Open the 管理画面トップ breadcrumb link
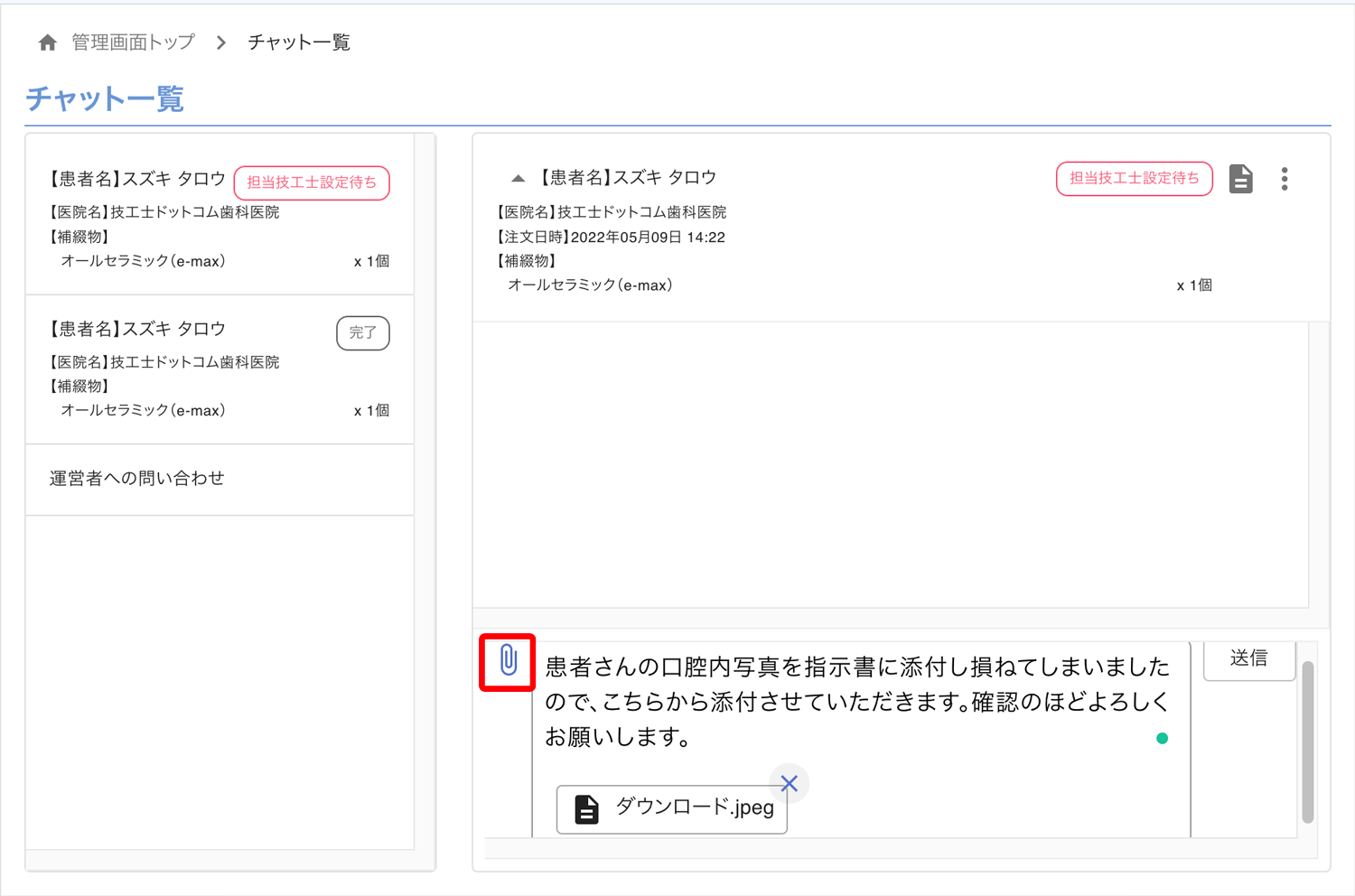The image size is (1355, 896). 133,42
